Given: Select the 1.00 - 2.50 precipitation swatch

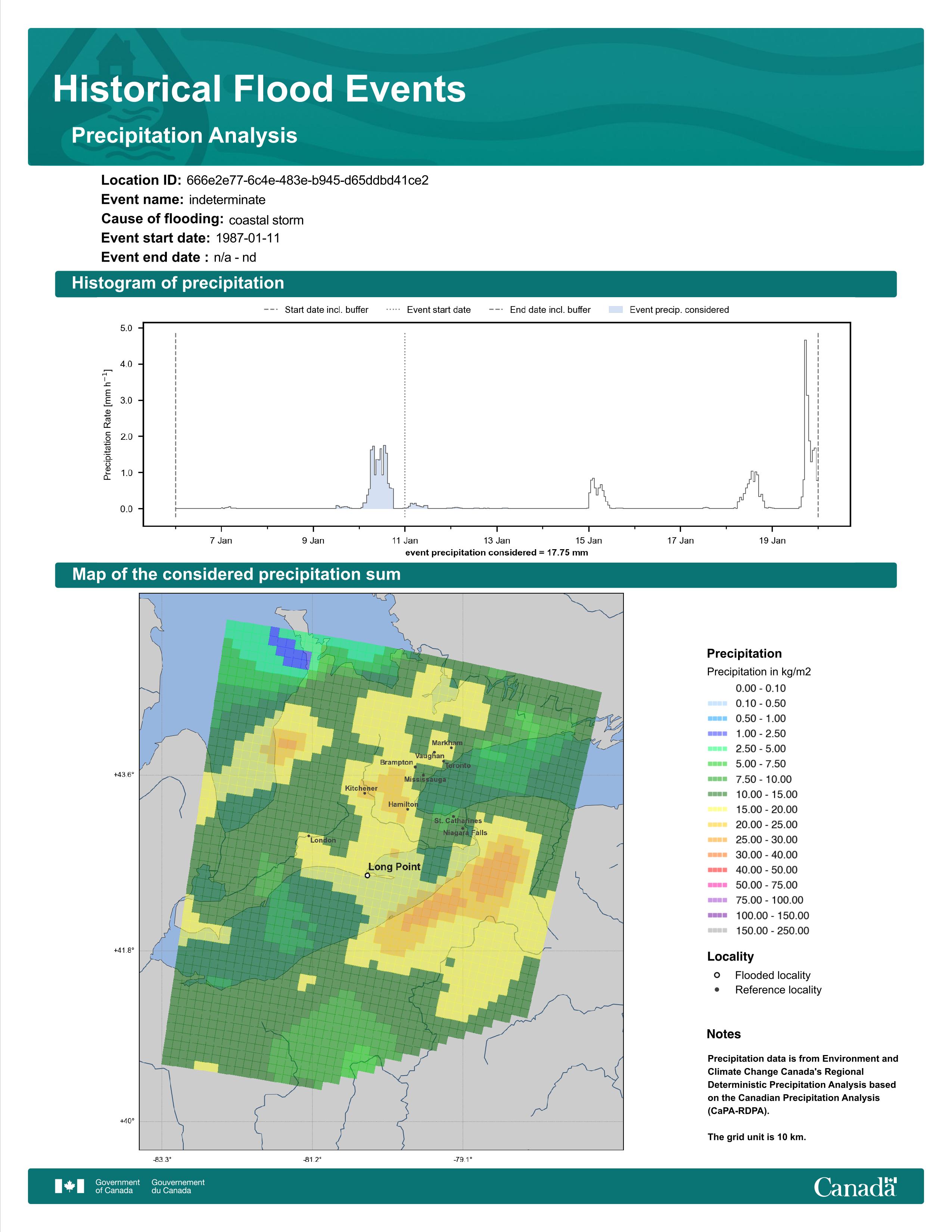Looking at the screenshot, I should pos(717,734).
